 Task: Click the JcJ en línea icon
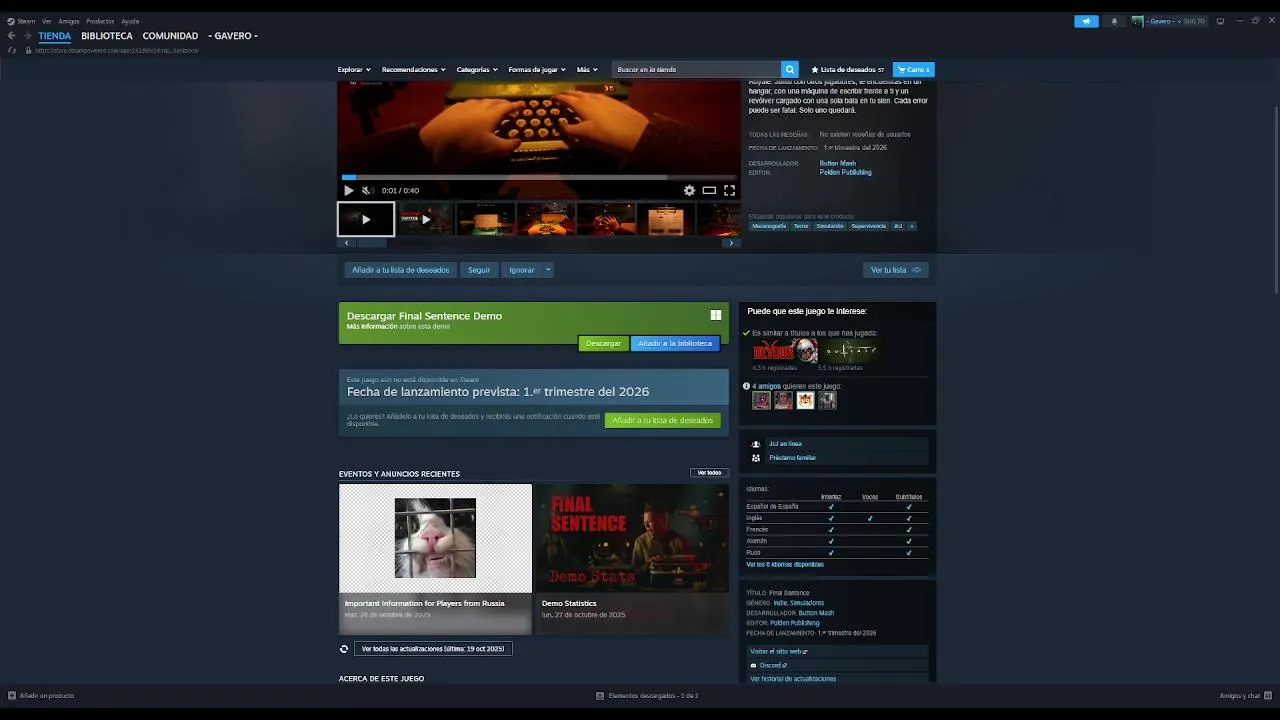[x=756, y=444]
